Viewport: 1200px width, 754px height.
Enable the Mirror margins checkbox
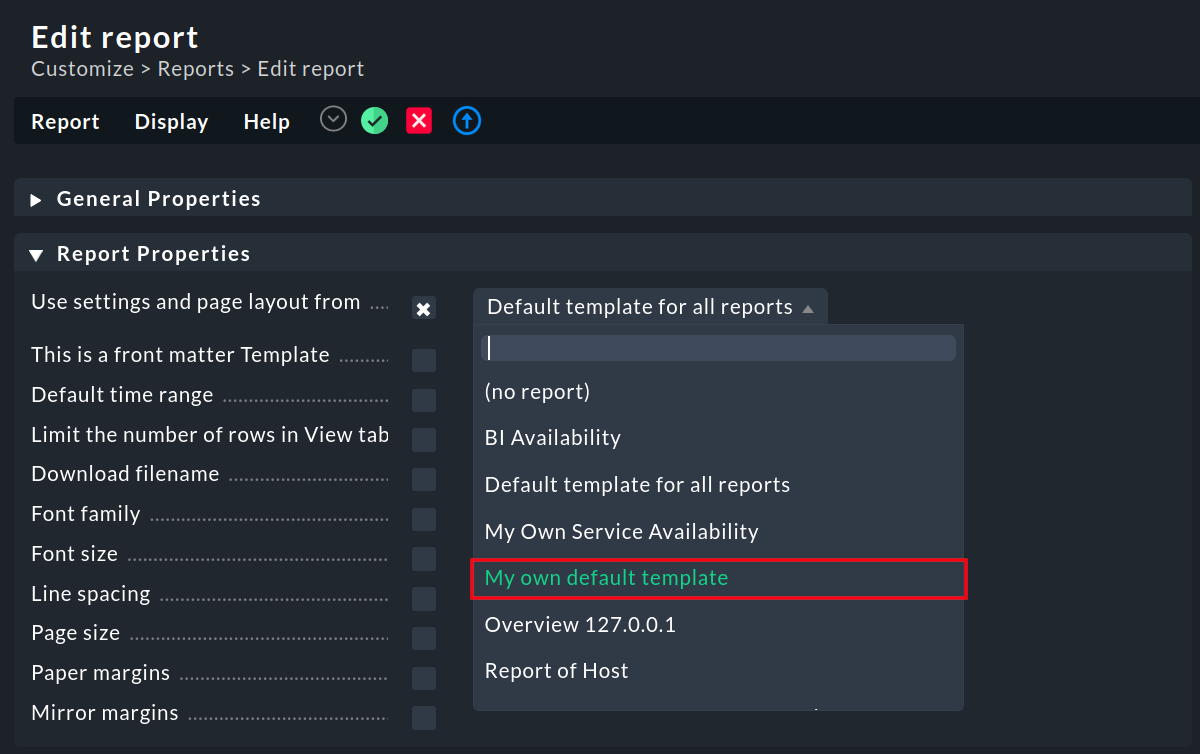pos(423,718)
